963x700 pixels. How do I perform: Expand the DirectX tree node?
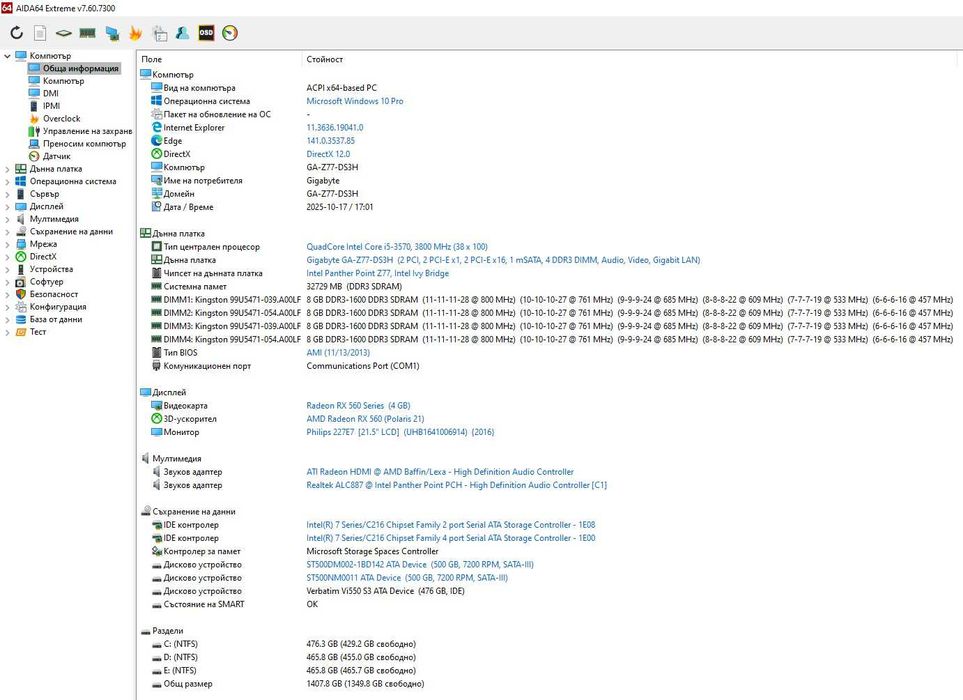point(7,257)
